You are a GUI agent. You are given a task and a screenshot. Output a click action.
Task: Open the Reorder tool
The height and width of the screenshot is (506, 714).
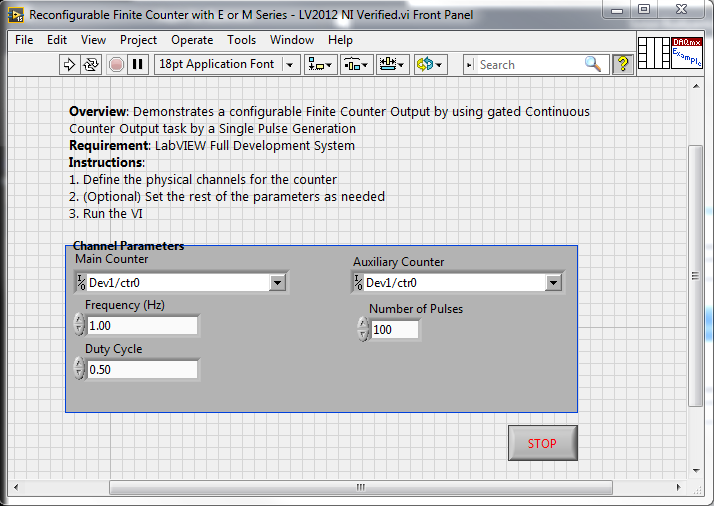pyautogui.click(x=431, y=65)
